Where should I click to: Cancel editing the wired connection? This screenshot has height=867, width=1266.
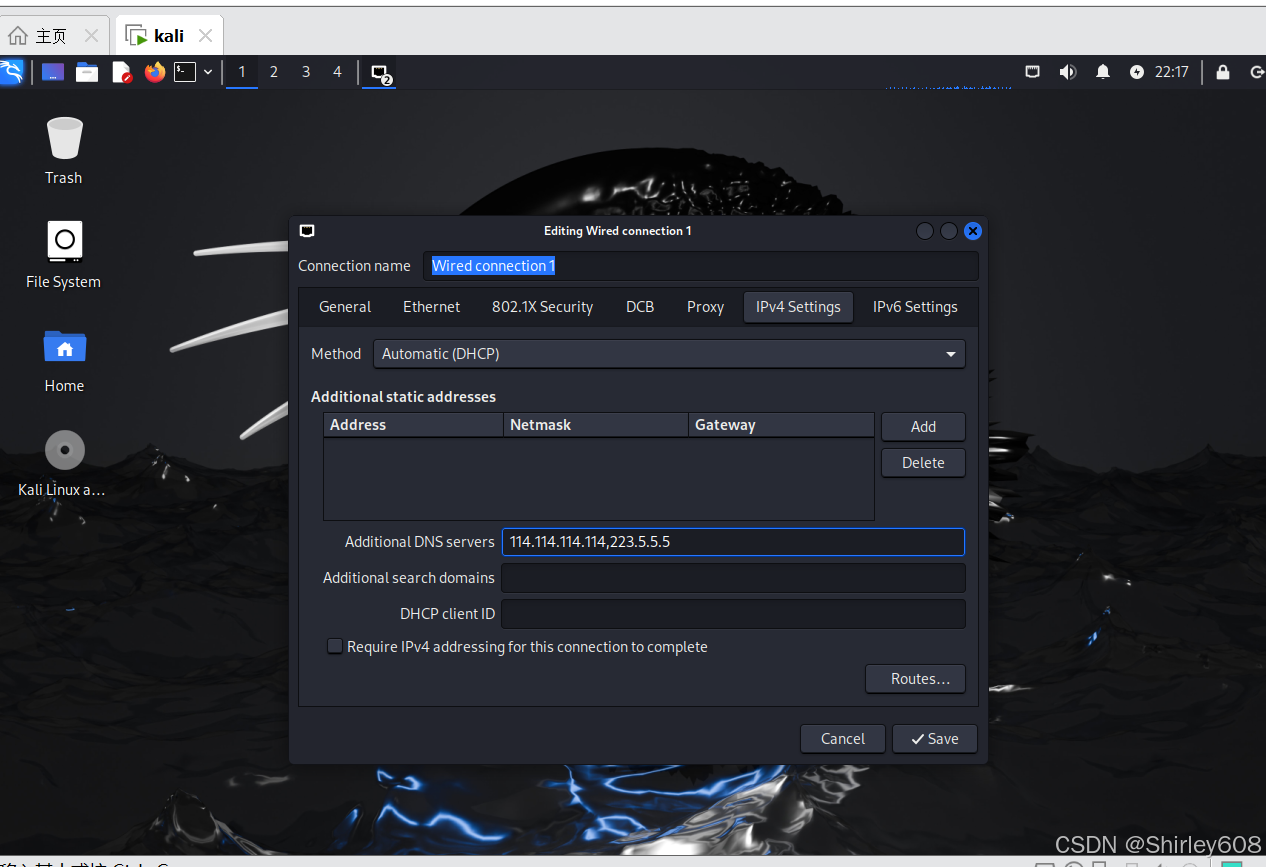click(843, 739)
